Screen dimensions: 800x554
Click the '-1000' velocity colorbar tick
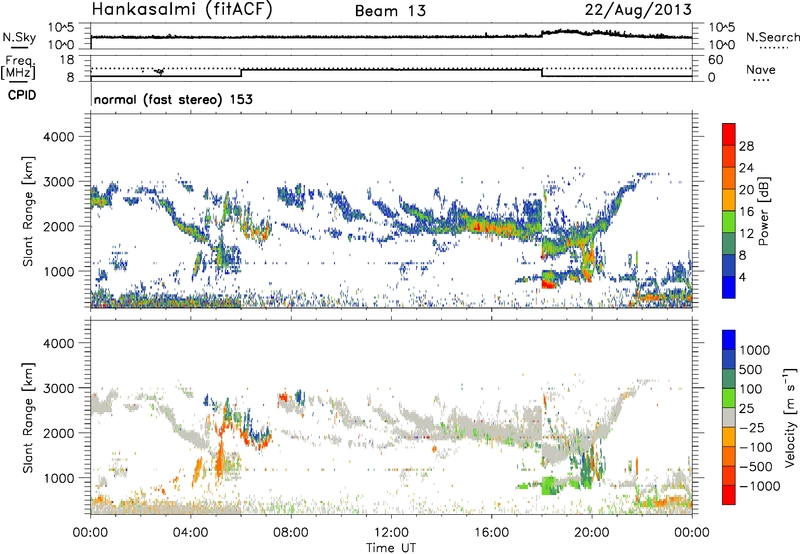click(x=759, y=486)
